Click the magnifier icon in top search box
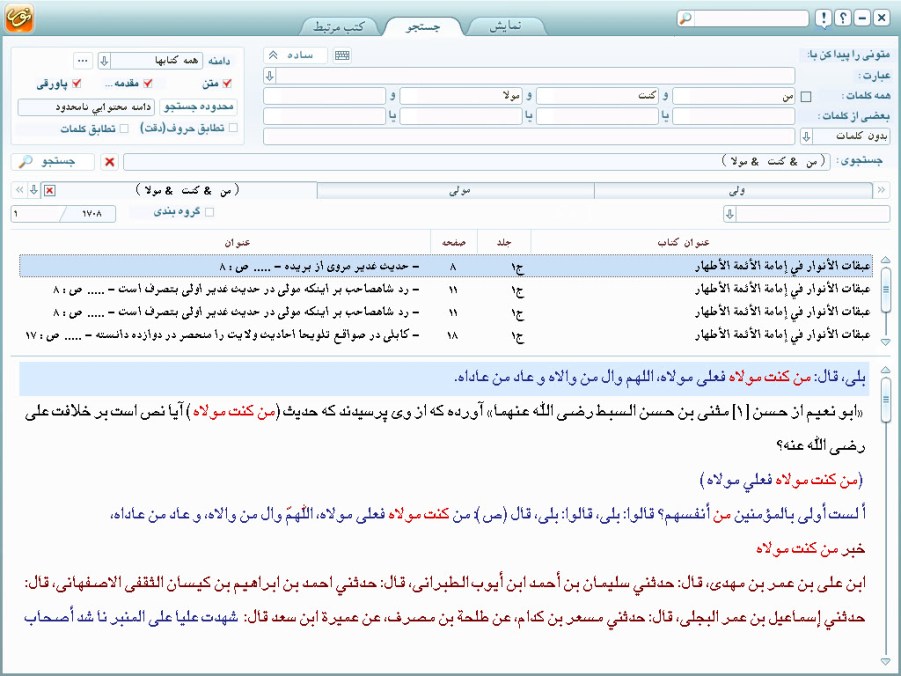 click(x=686, y=18)
